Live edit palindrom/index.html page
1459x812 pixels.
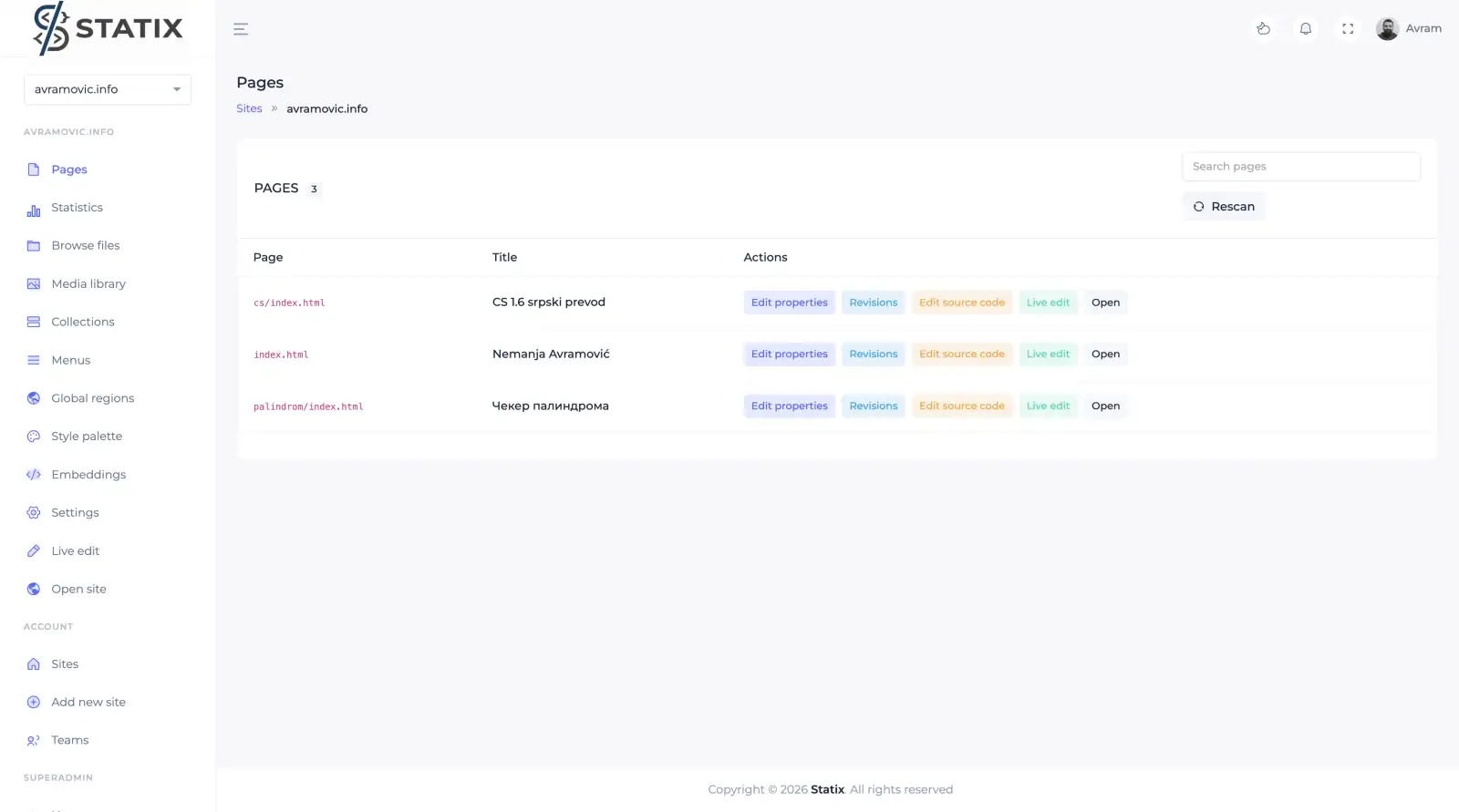(1048, 406)
